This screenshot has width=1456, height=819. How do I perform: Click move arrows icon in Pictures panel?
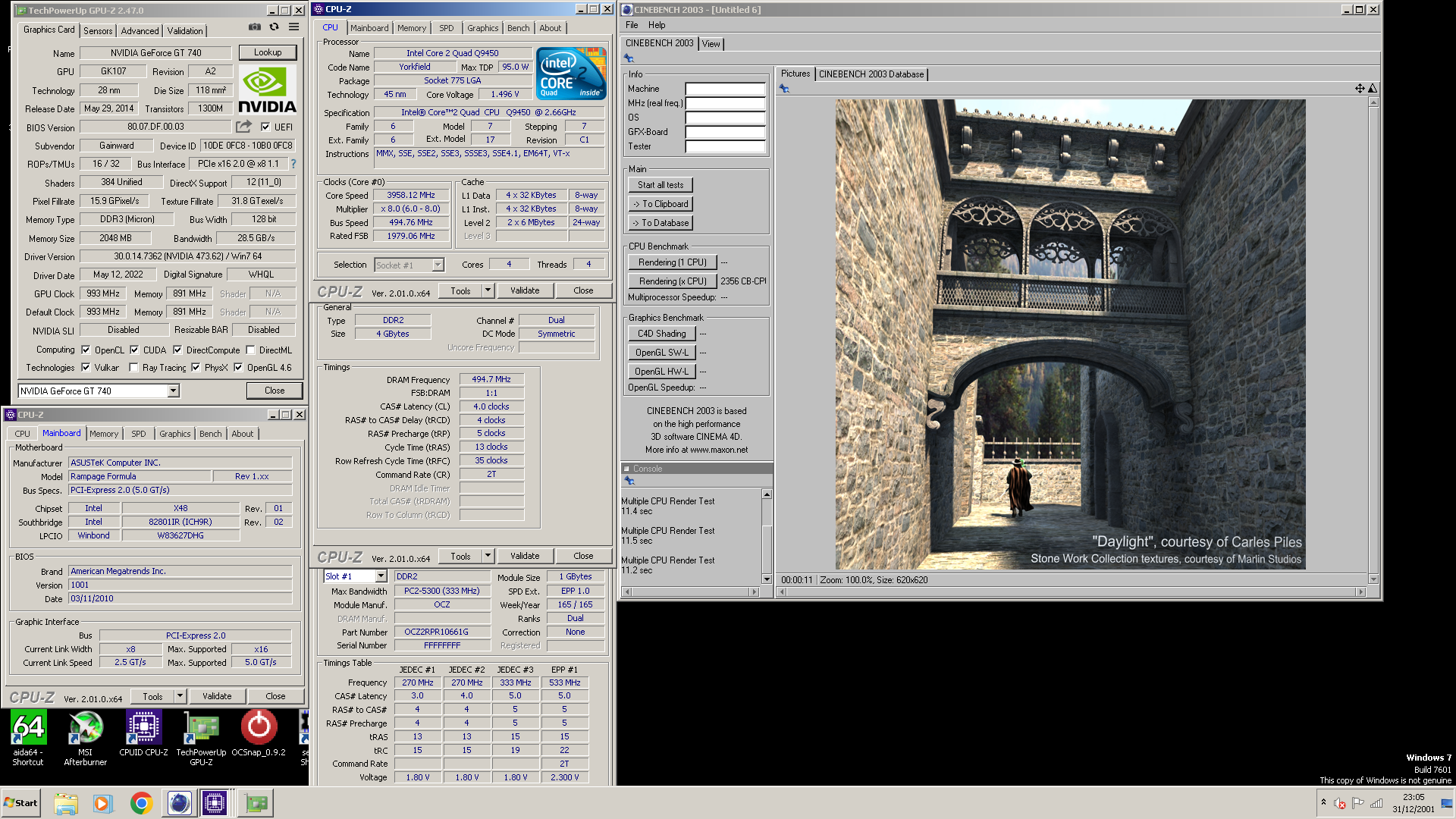click(x=1360, y=89)
